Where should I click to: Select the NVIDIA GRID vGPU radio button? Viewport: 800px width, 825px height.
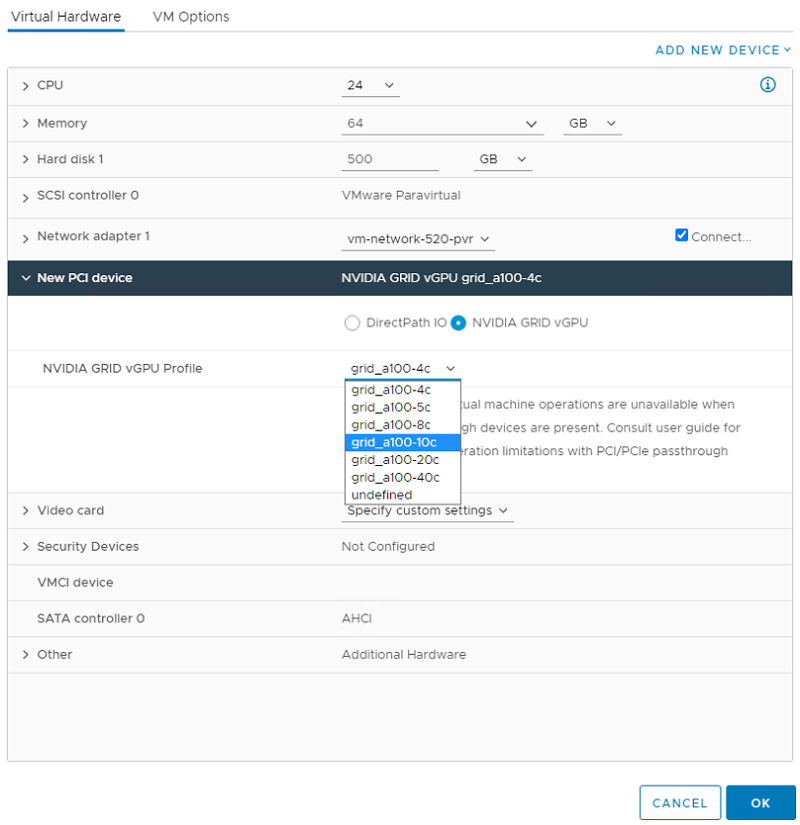[x=458, y=323]
